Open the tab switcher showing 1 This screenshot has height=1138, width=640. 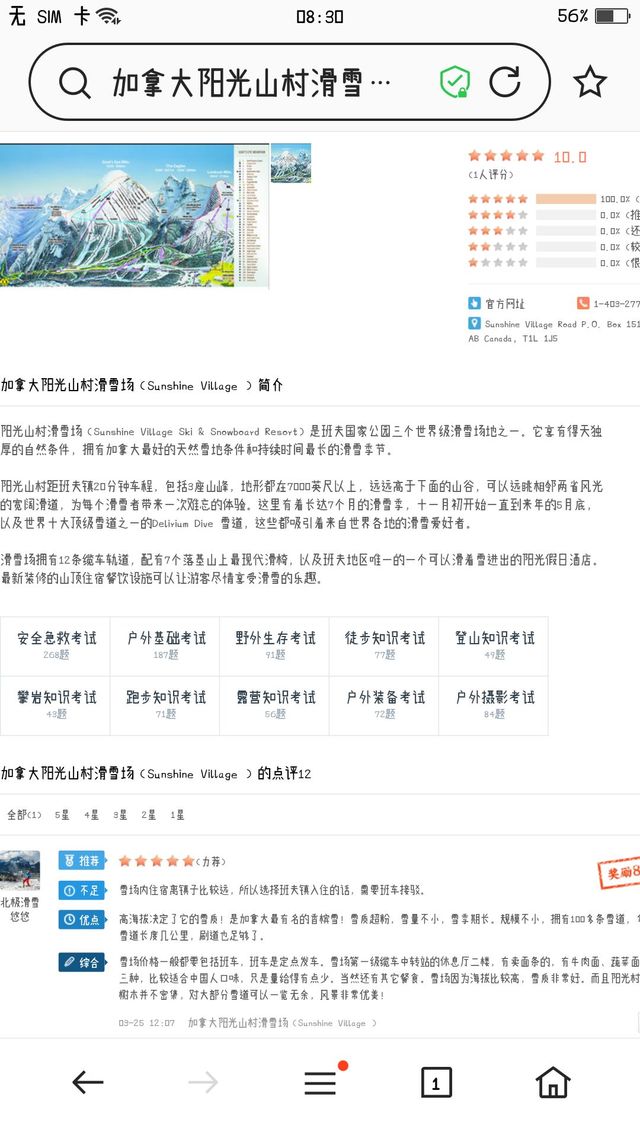tap(436, 1083)
